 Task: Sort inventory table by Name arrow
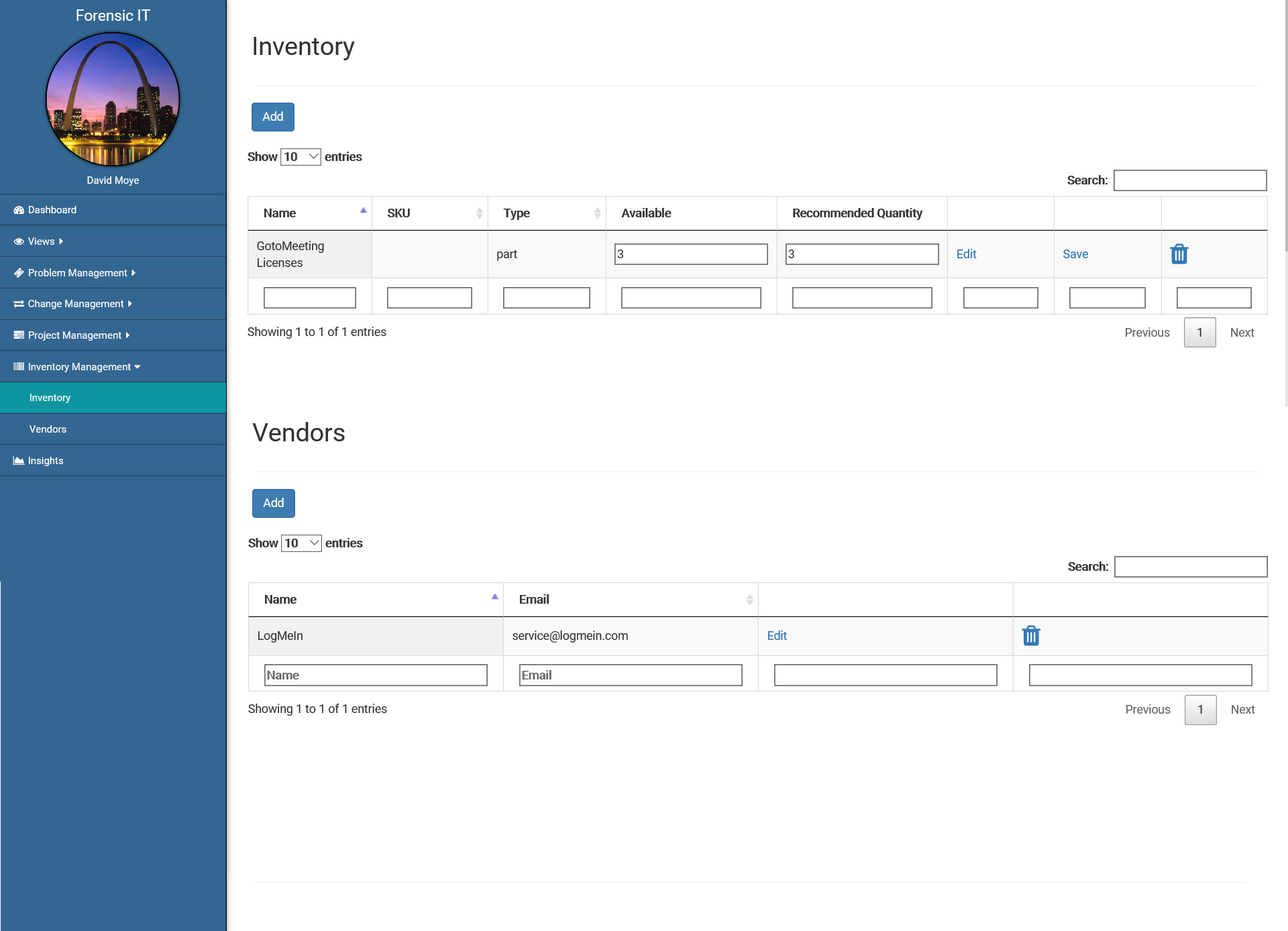363,211
